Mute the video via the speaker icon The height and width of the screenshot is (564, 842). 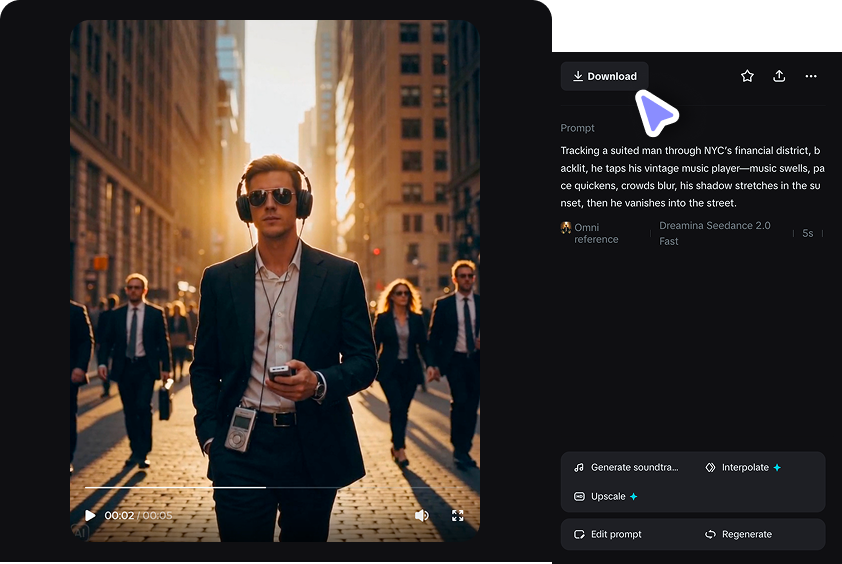pyautogui.click(x=422, y=516)
